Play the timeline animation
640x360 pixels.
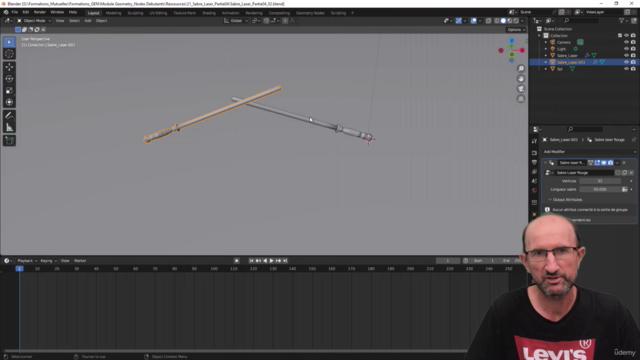point(271,260)
